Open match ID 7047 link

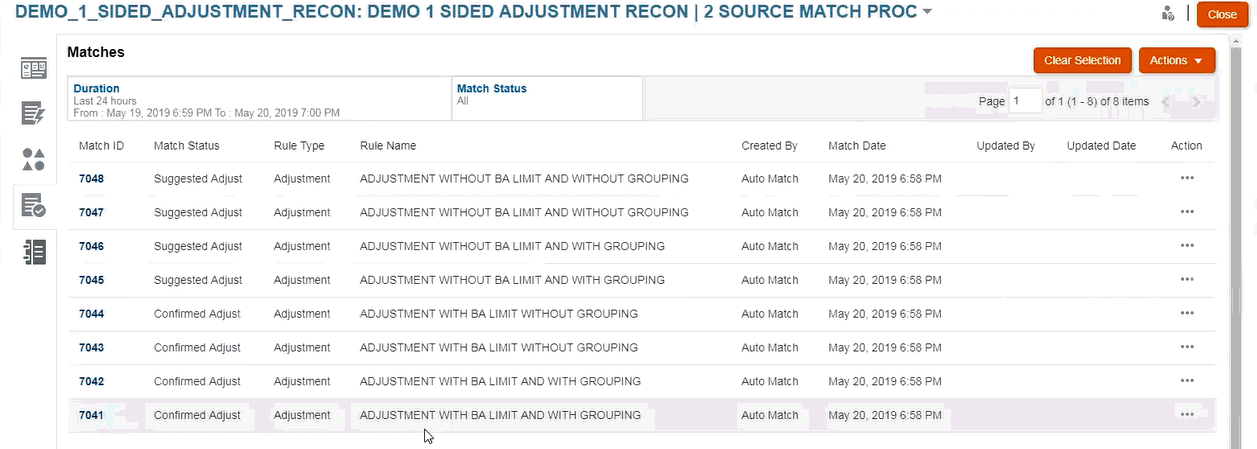pos(91,213)
